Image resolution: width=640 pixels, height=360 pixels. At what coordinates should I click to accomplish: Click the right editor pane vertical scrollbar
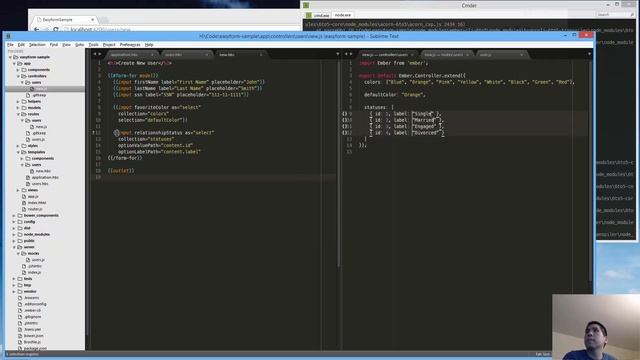click(591, 171)
